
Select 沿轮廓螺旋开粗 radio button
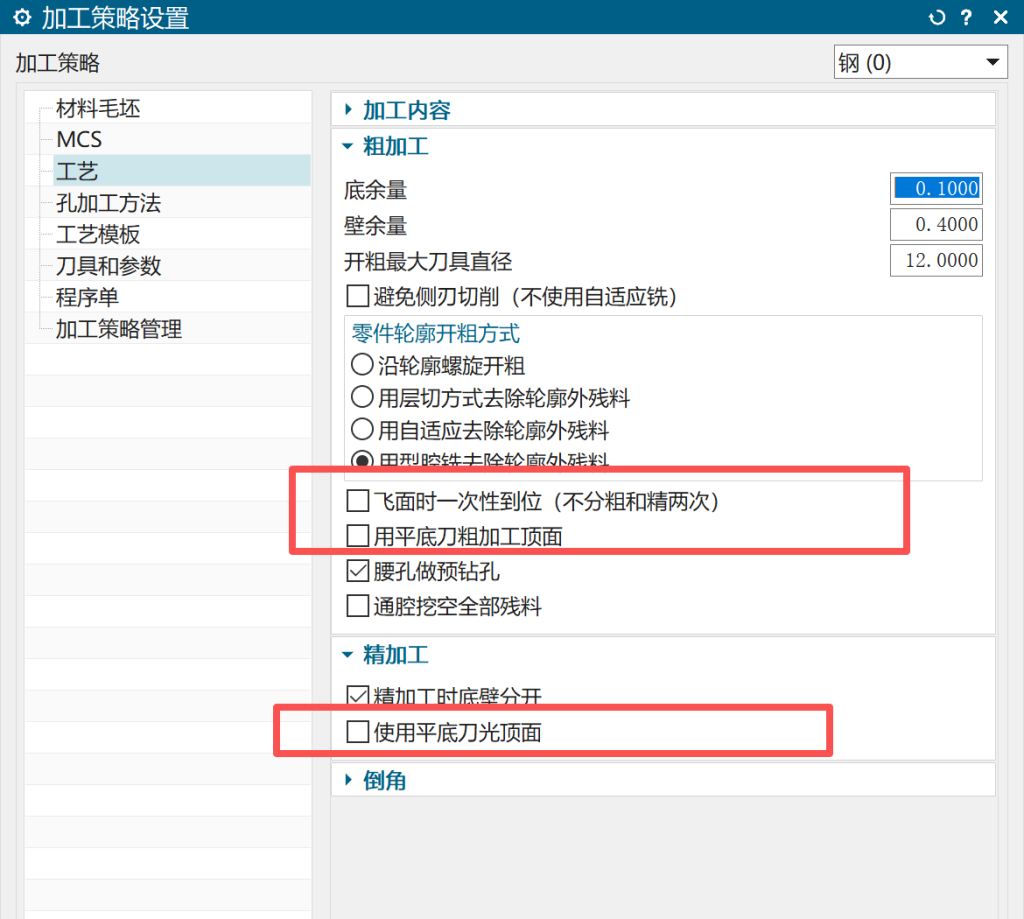point(362,366)
